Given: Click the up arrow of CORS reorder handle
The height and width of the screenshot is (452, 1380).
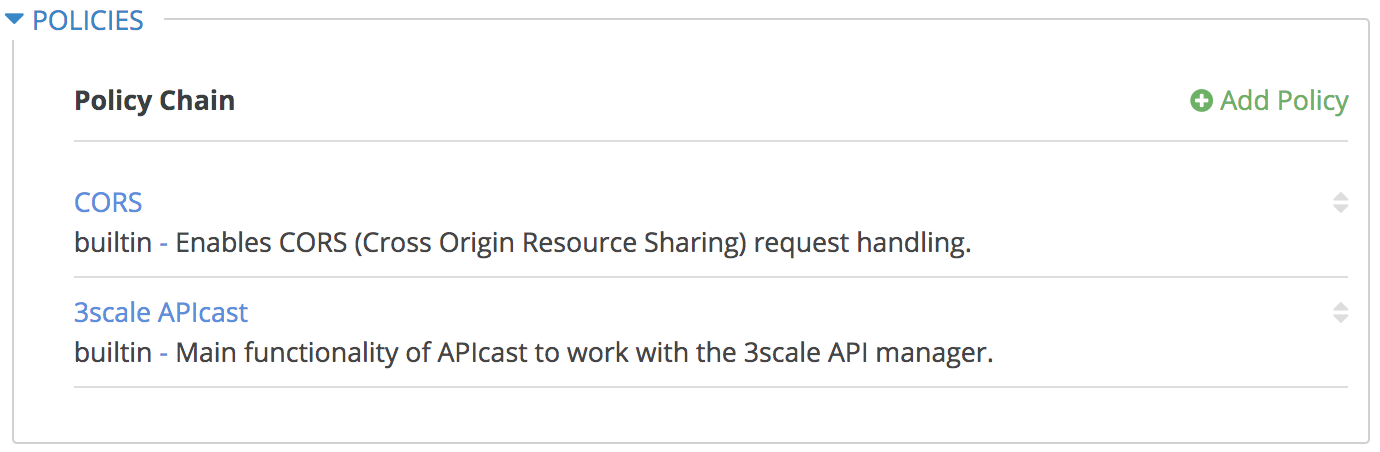Looking at the screenshot, I should [x=1341, y=197].
